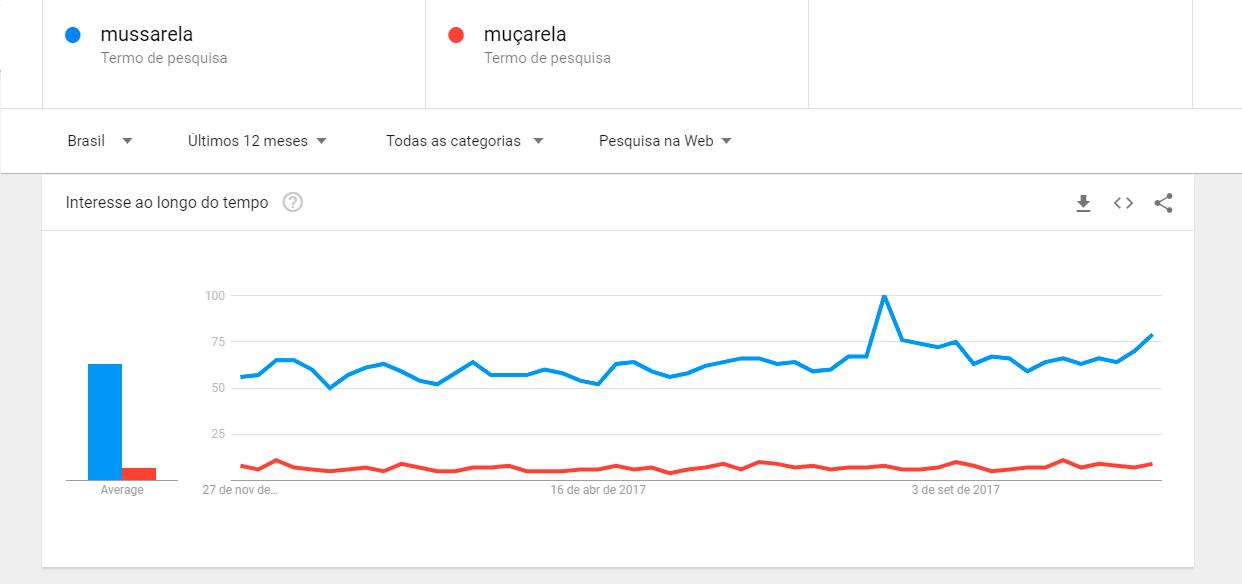1242x584 pixels.
Task: Expand the Pesquisa na Web dropdown
Action: pyautogui.click(x=665, y=141)
